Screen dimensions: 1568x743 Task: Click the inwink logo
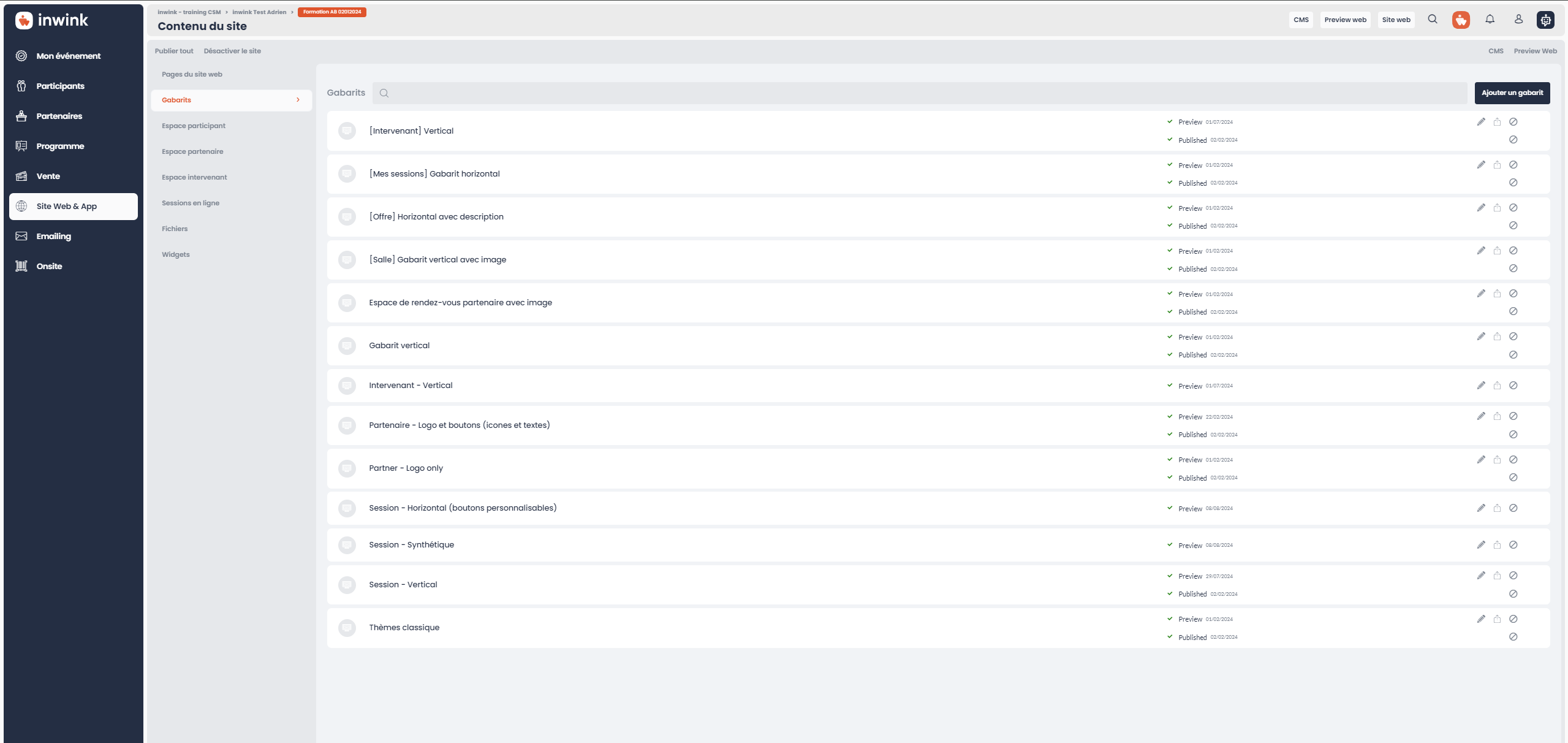coord(51,20)
